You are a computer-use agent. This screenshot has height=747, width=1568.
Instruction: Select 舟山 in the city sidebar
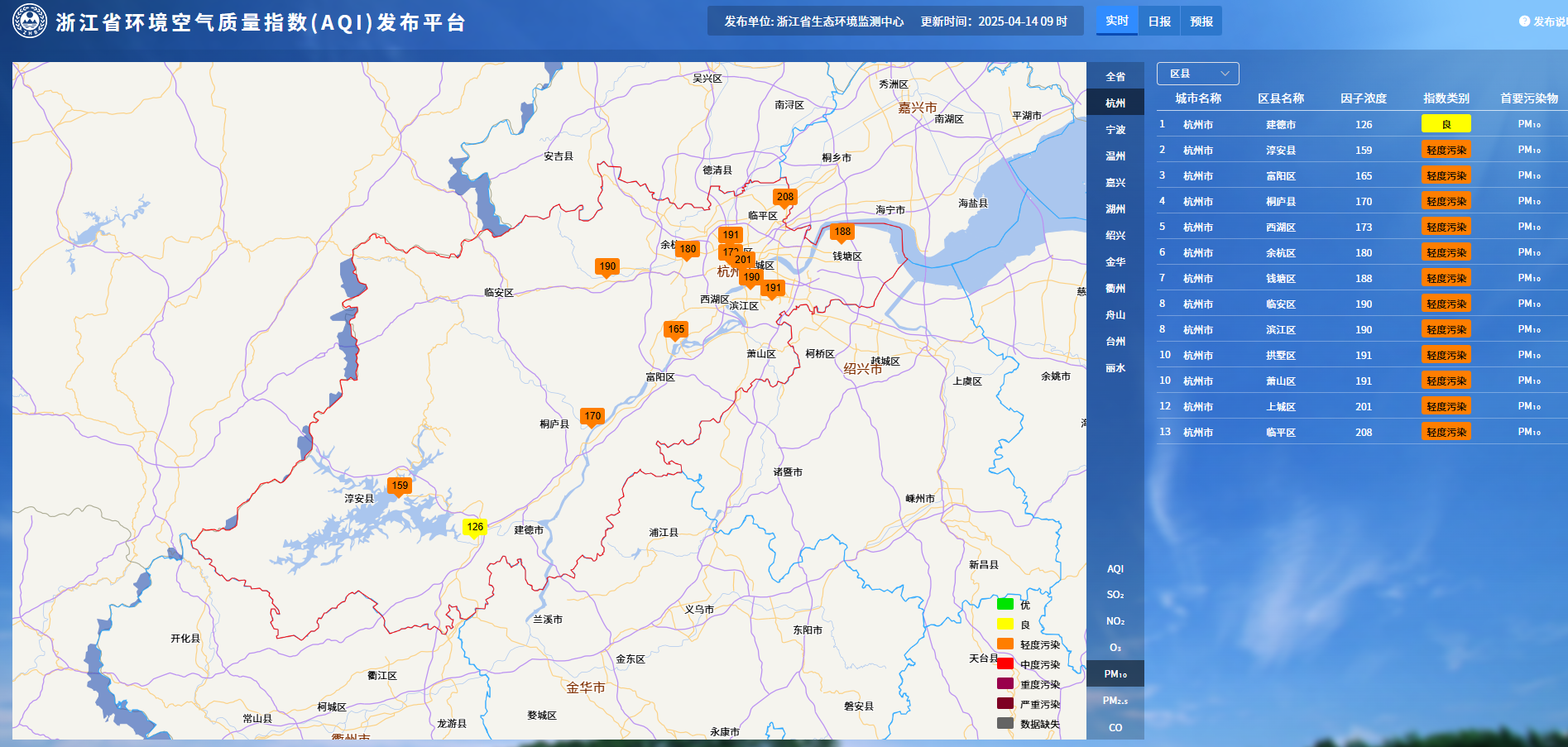1115,315
